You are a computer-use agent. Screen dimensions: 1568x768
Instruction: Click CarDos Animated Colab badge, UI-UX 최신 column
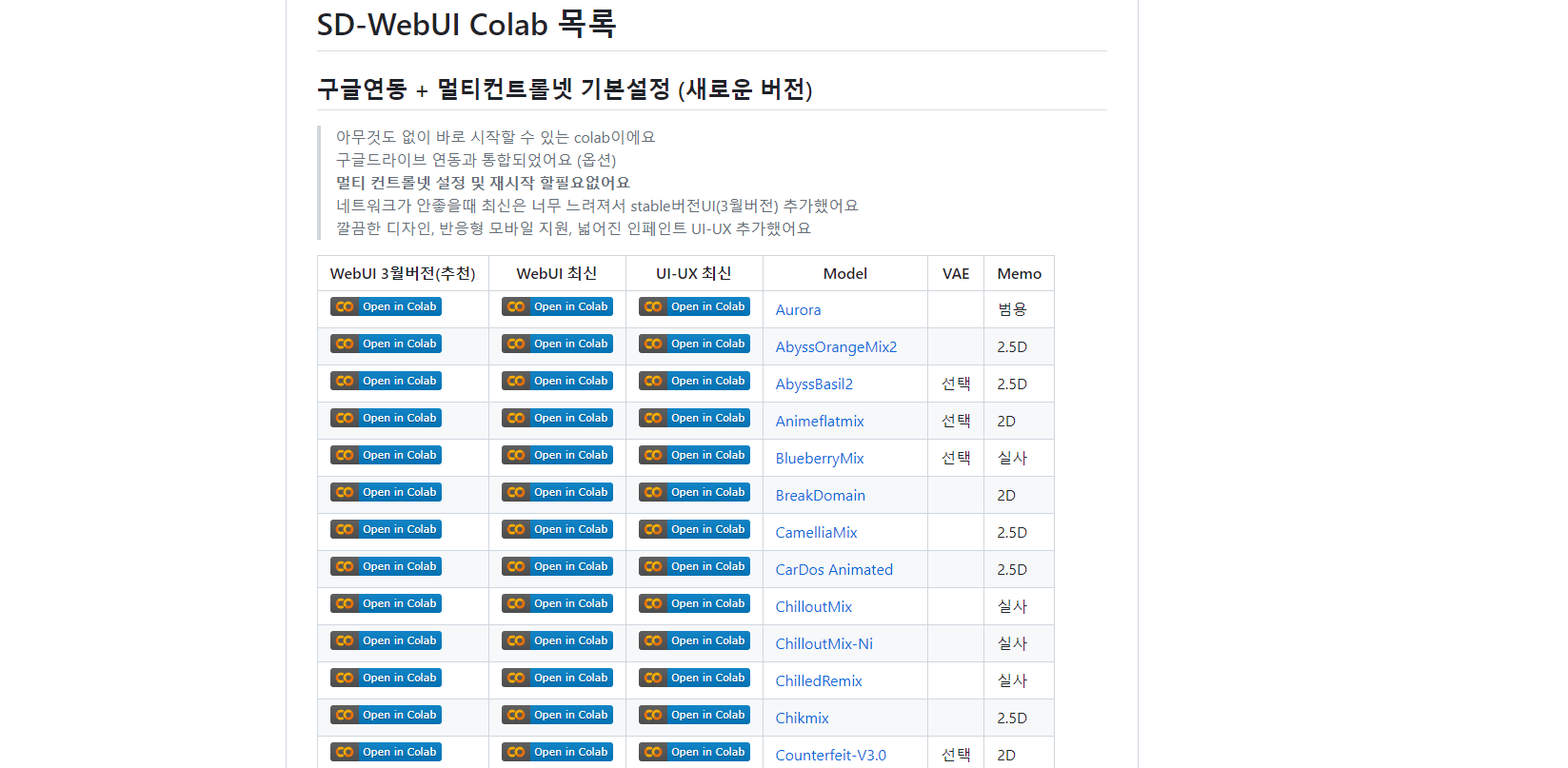pos(694,566)
